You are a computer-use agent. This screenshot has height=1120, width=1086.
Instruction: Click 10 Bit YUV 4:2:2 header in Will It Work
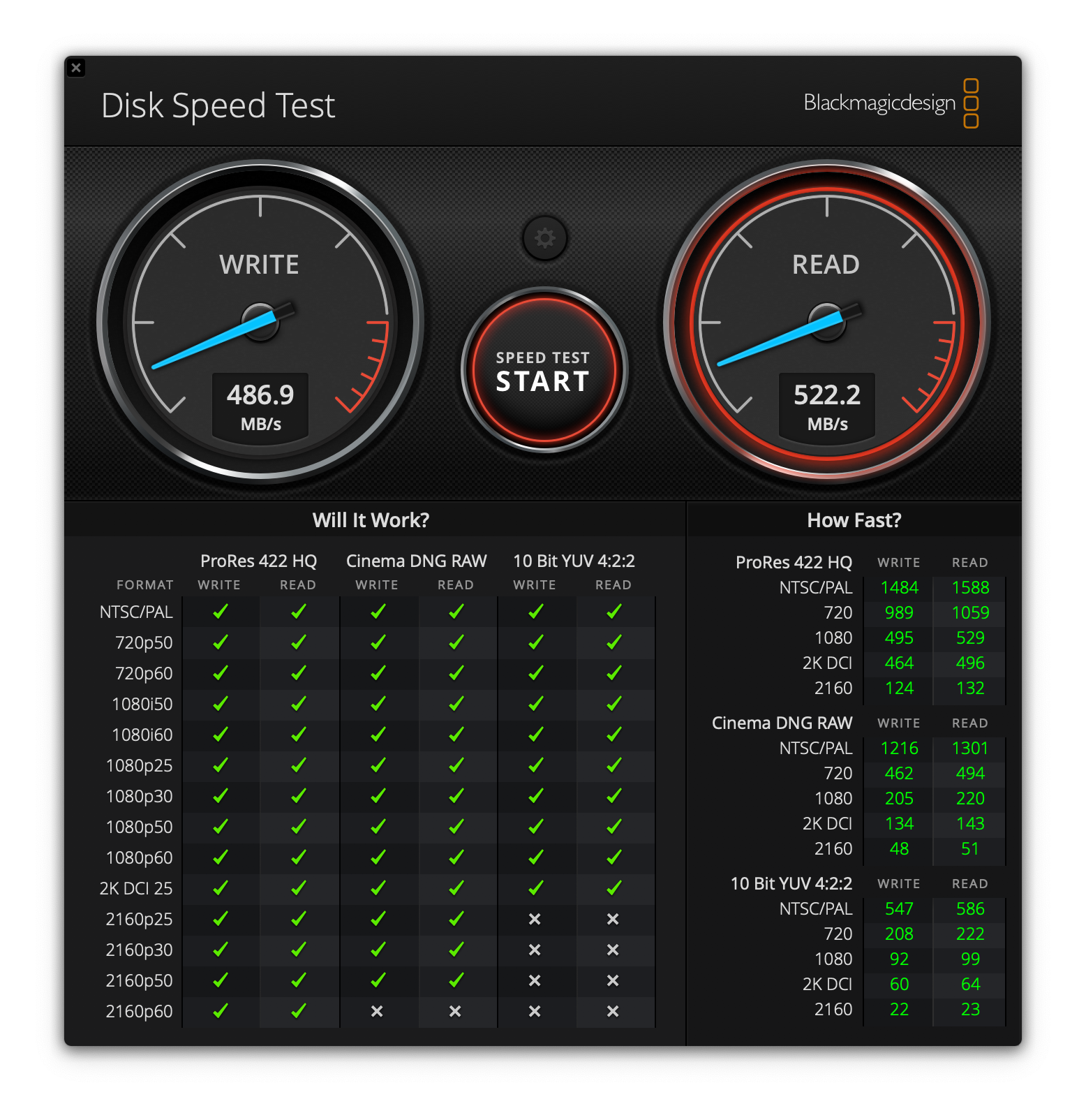tap(574, 561)
